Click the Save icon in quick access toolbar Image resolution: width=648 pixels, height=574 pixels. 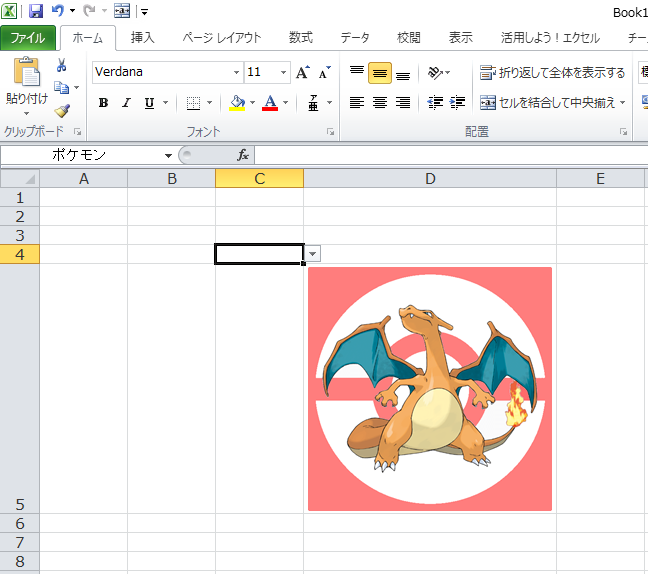pyautogui.click(x=36, y=11)
